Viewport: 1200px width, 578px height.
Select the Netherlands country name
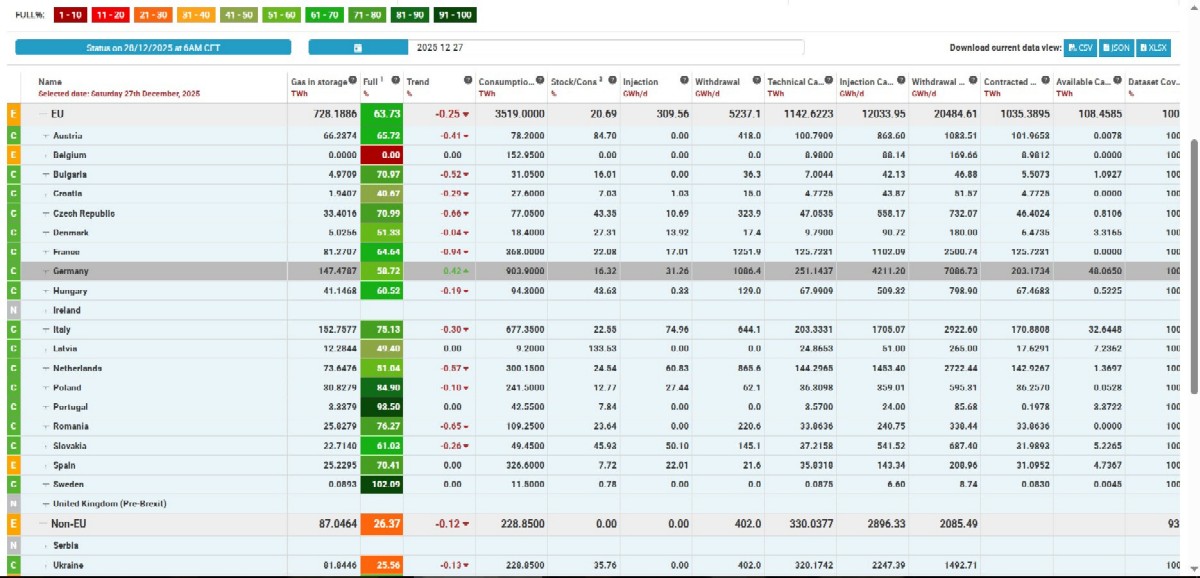(x=78, y=368)
